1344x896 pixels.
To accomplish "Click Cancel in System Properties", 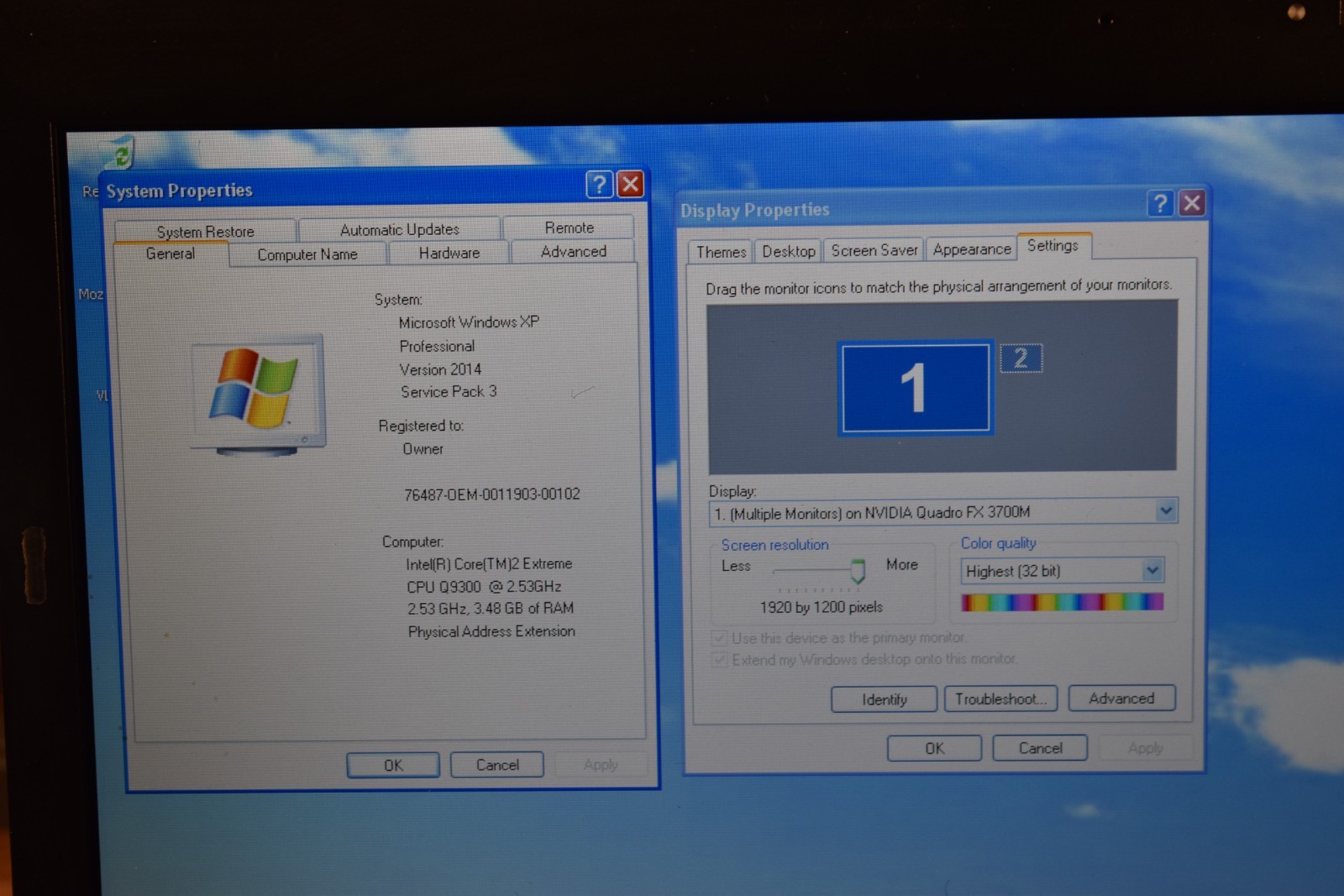I will click(x=497, y=764).
